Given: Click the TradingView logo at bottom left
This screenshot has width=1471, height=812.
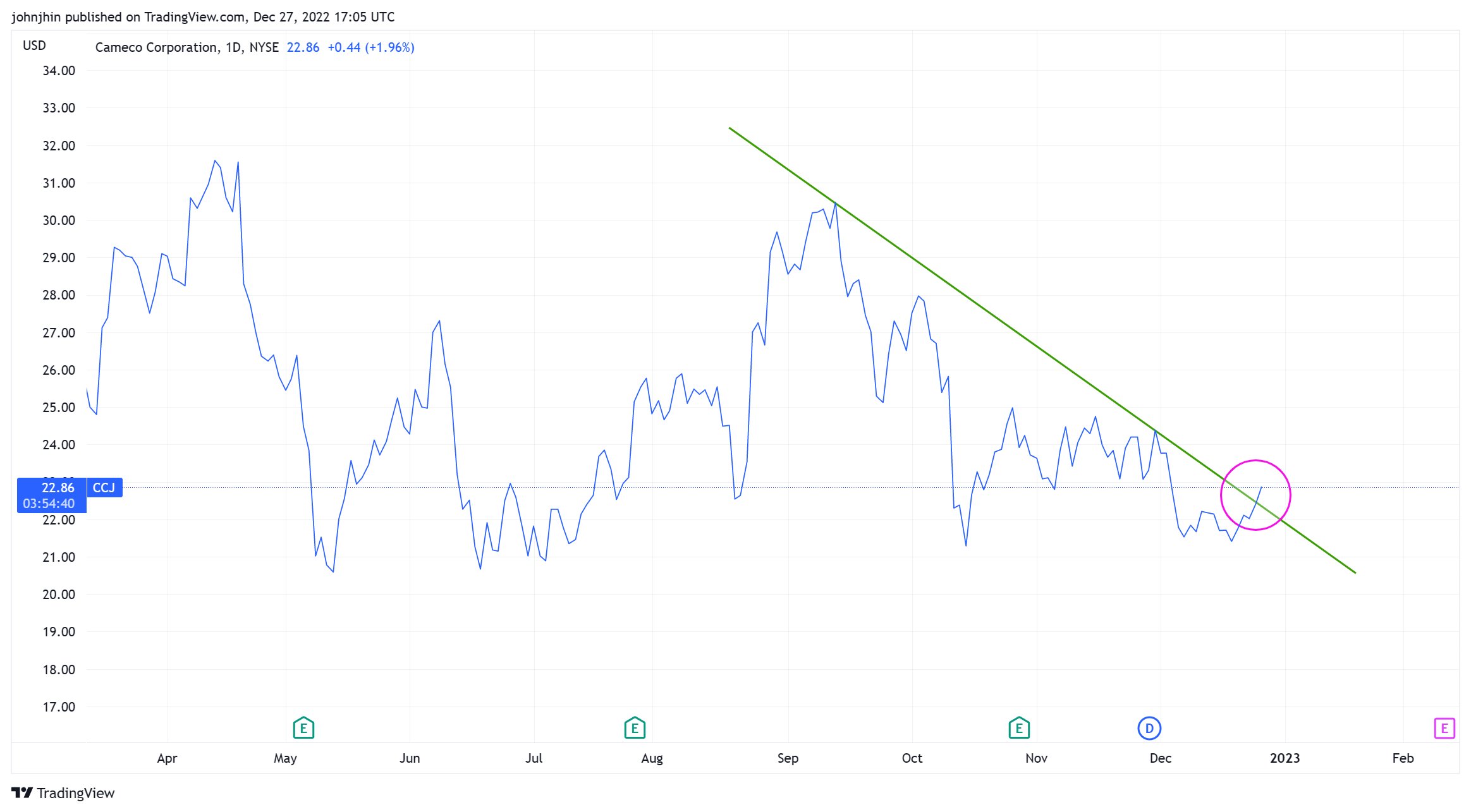Looking at the screenshot, I should click(63, 793).
